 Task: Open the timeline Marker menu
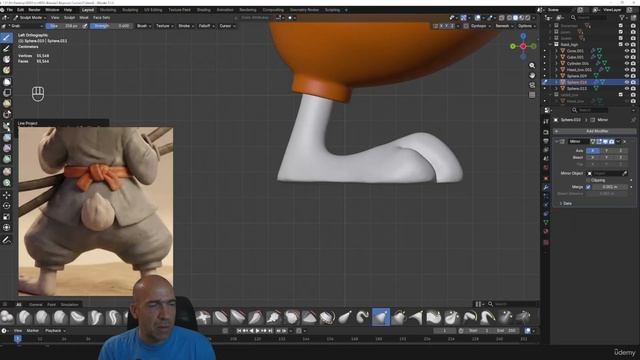tap(32, 331)
